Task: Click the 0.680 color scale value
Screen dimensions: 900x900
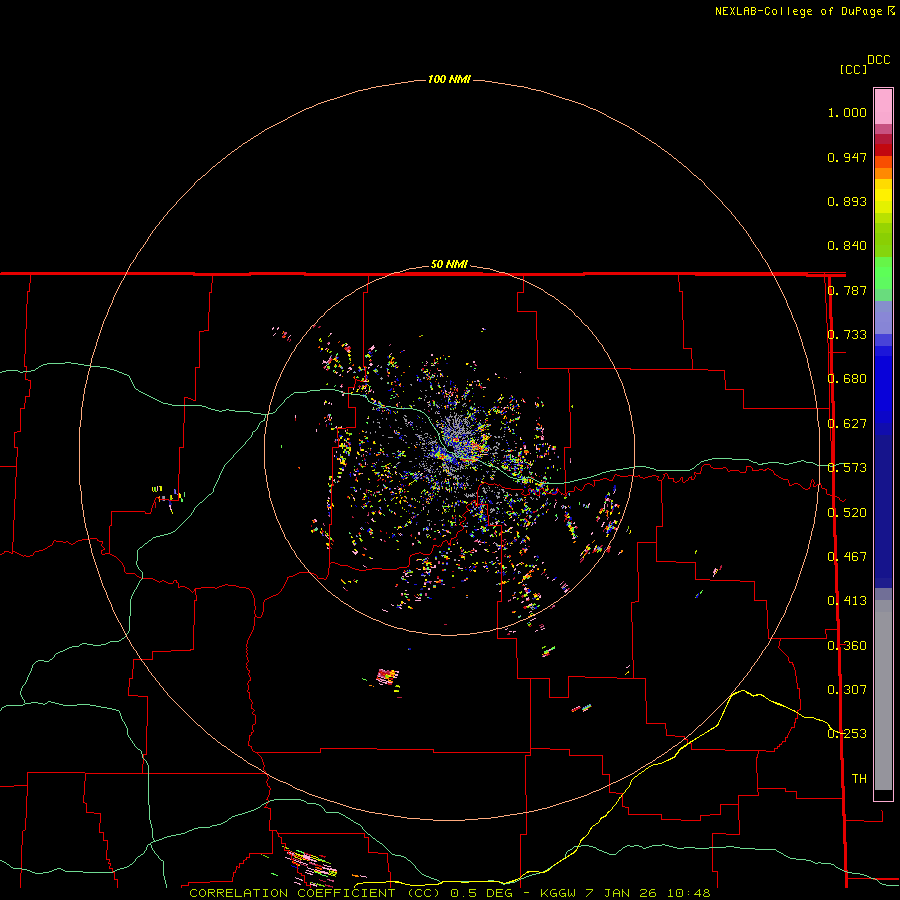Action: point(847,379)
